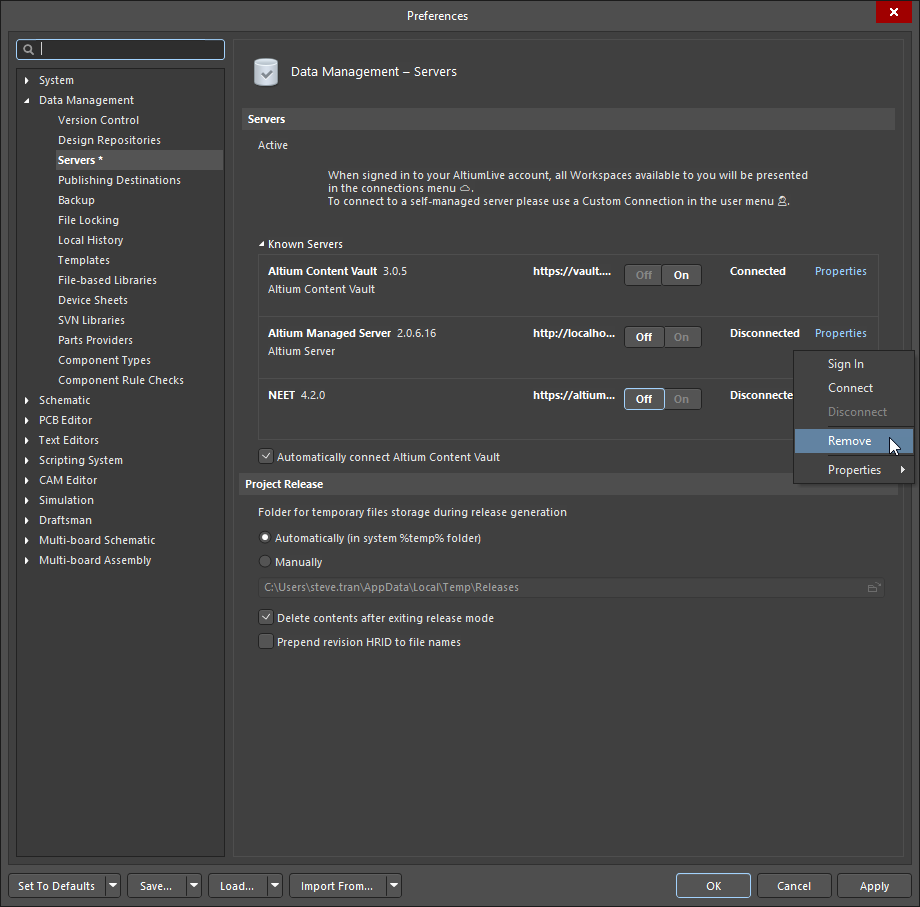Open the Load dropdown arrow

pyautogui.click(x=275, y=885)
